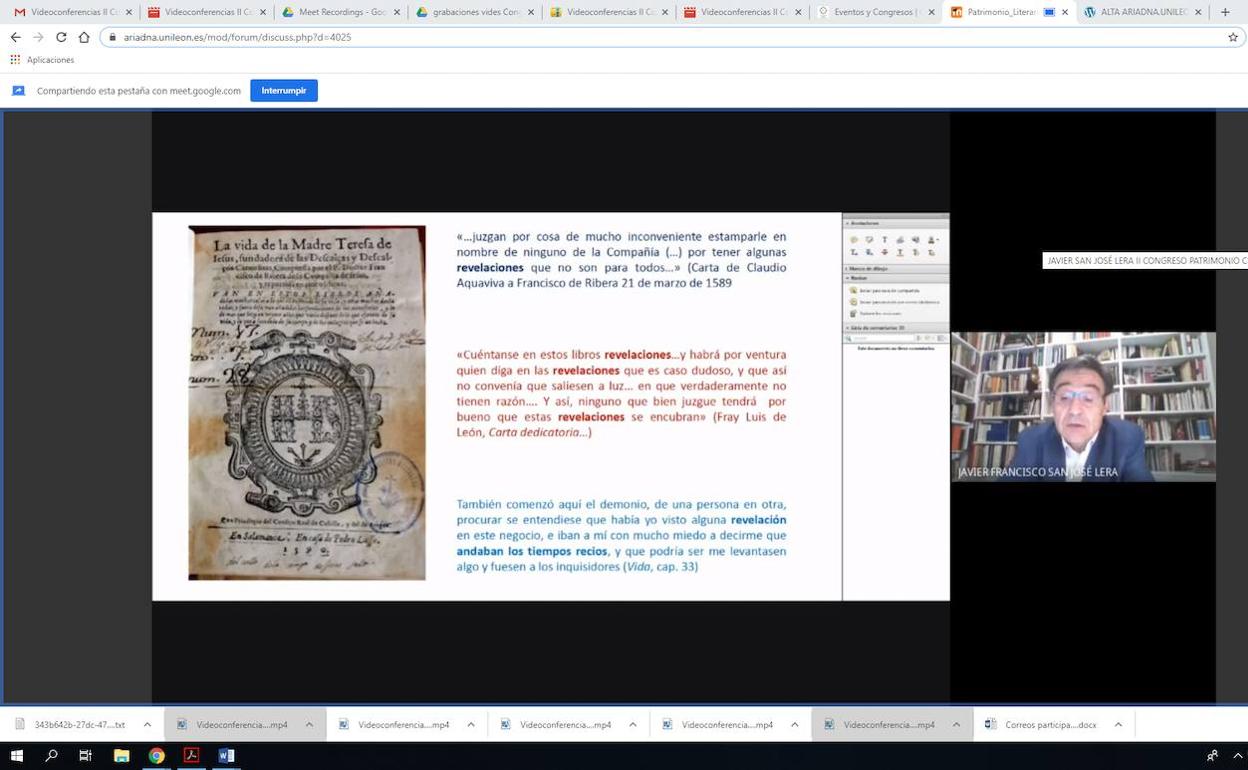Click the blue Vida cap. 33 paragraph
1248x770 pixels.
click(621, 536)
